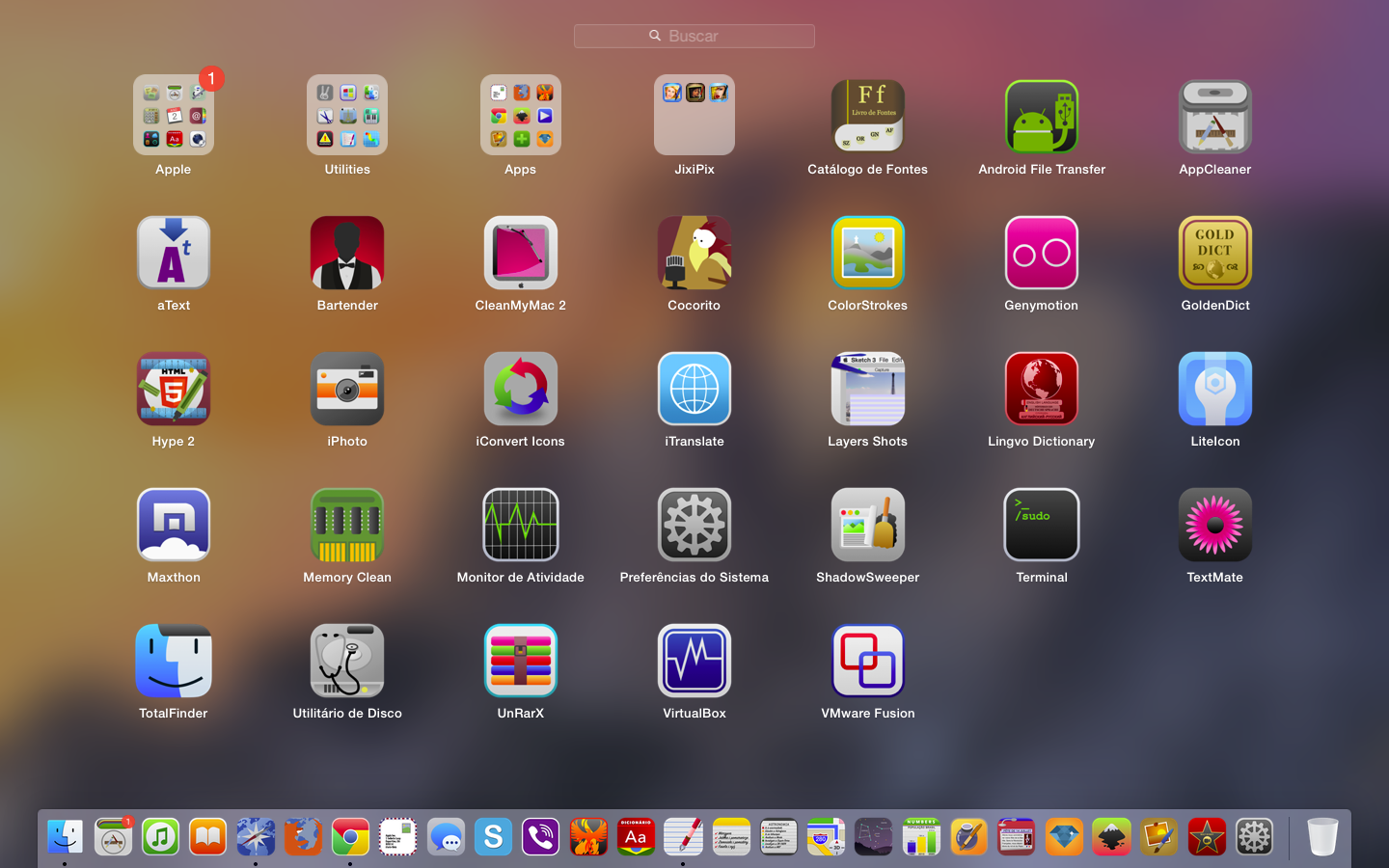1389x868 pixels.
Task: Open the constellation night-sky app in Dock
Action: pyautogui.click(x=873, y=837)
